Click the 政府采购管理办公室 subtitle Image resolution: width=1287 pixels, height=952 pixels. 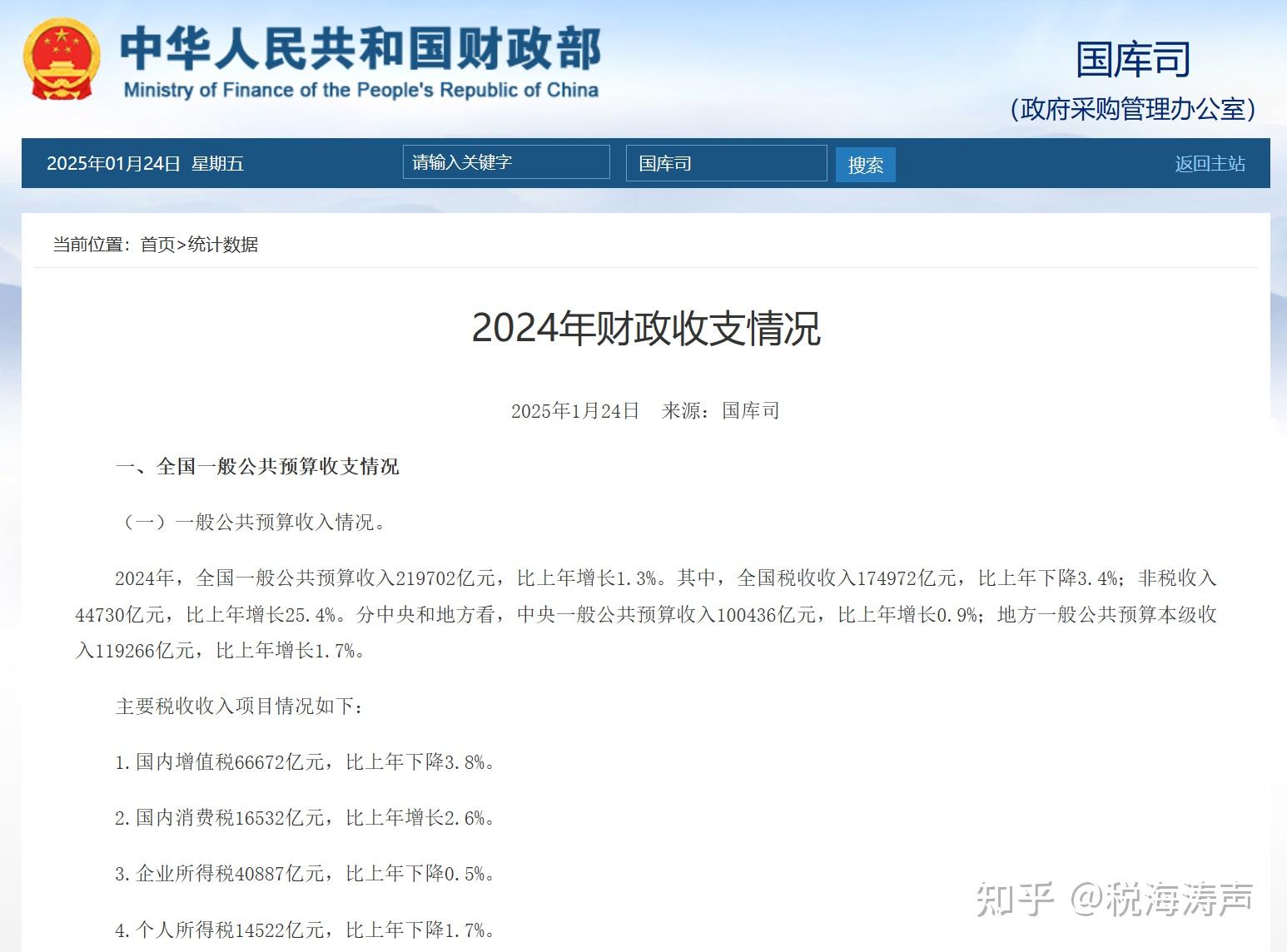[x=1132, y=109]
